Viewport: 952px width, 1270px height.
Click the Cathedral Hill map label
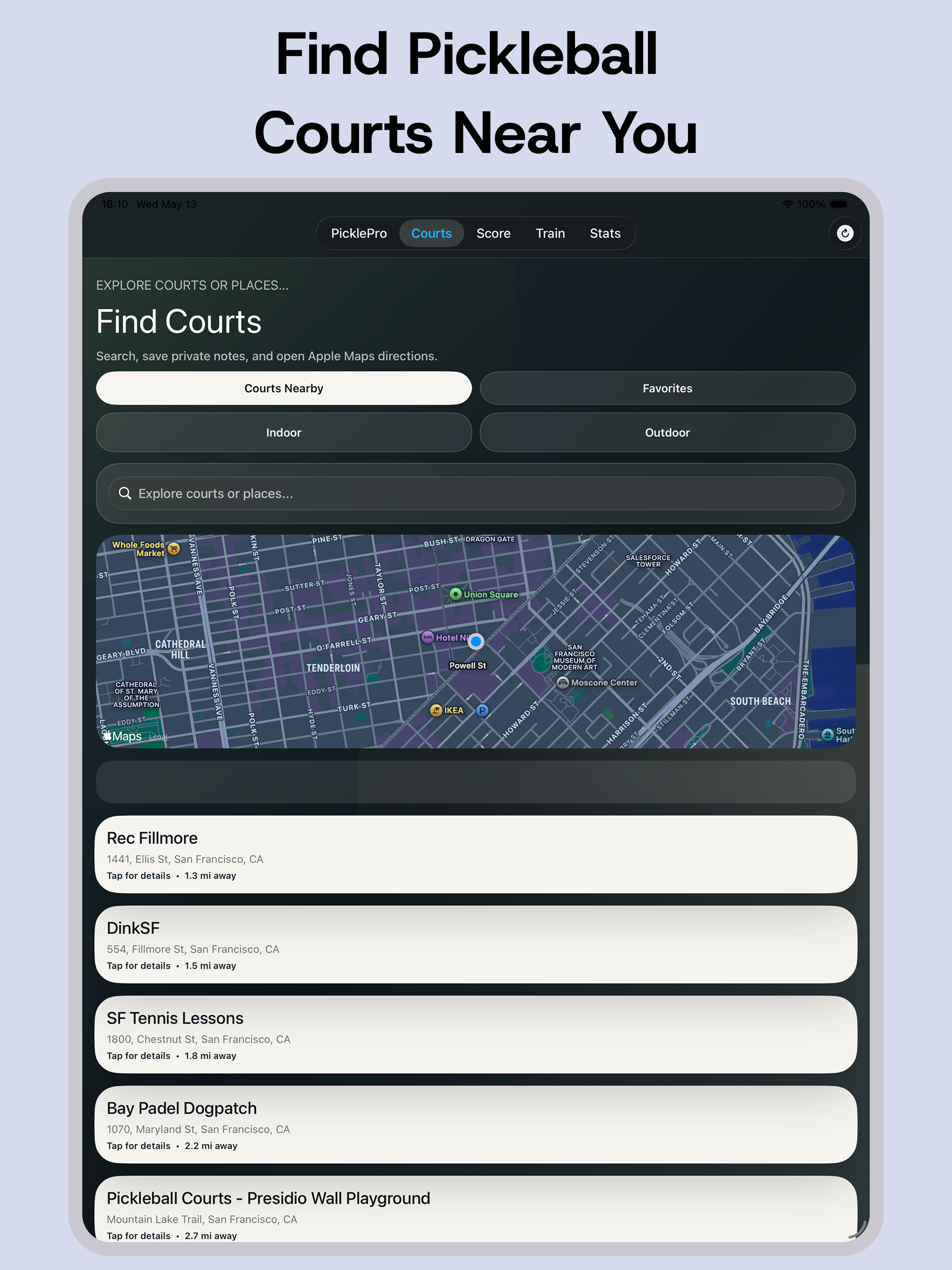(x=180, y=649)
